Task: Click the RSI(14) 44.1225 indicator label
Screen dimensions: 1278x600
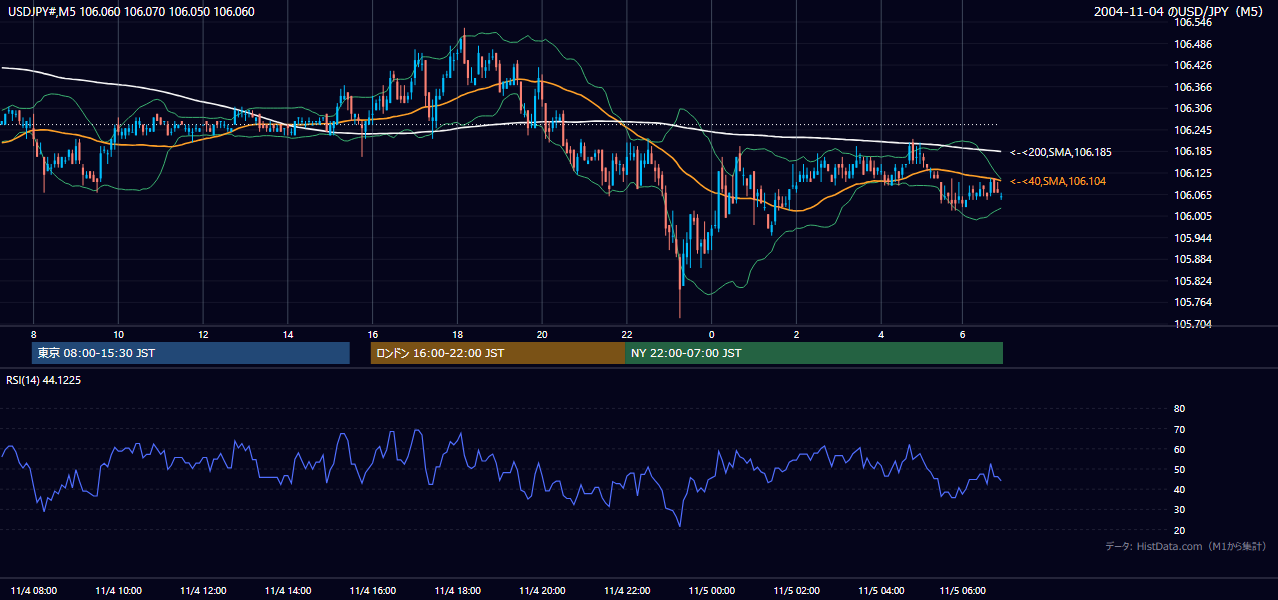Action: (44, 380)
